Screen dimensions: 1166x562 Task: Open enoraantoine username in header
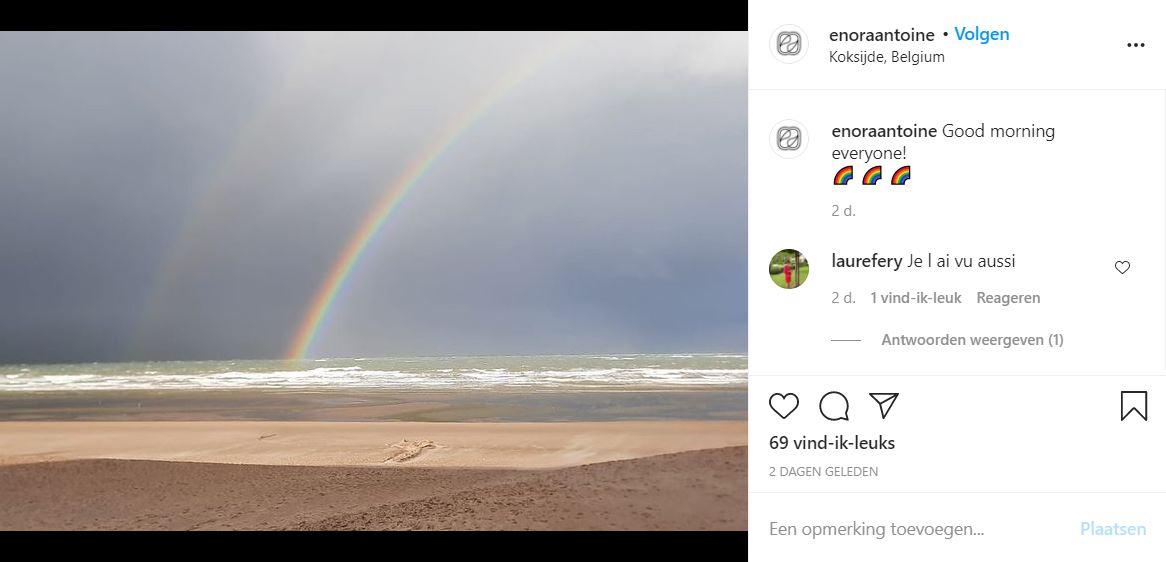click(x=881, y=35)
